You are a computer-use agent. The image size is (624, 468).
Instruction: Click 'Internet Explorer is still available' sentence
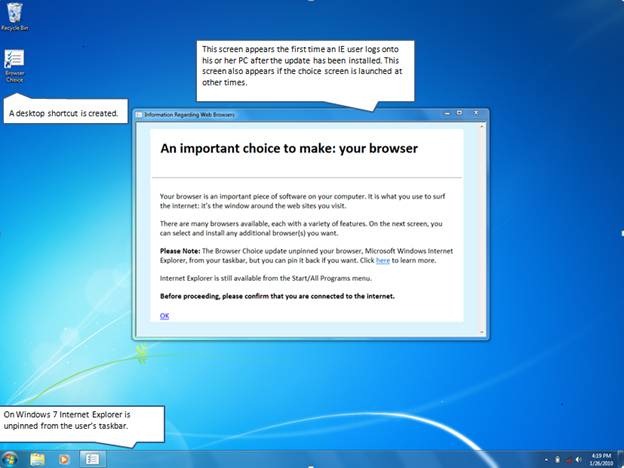pyautogui.click(x=266, y=278)
